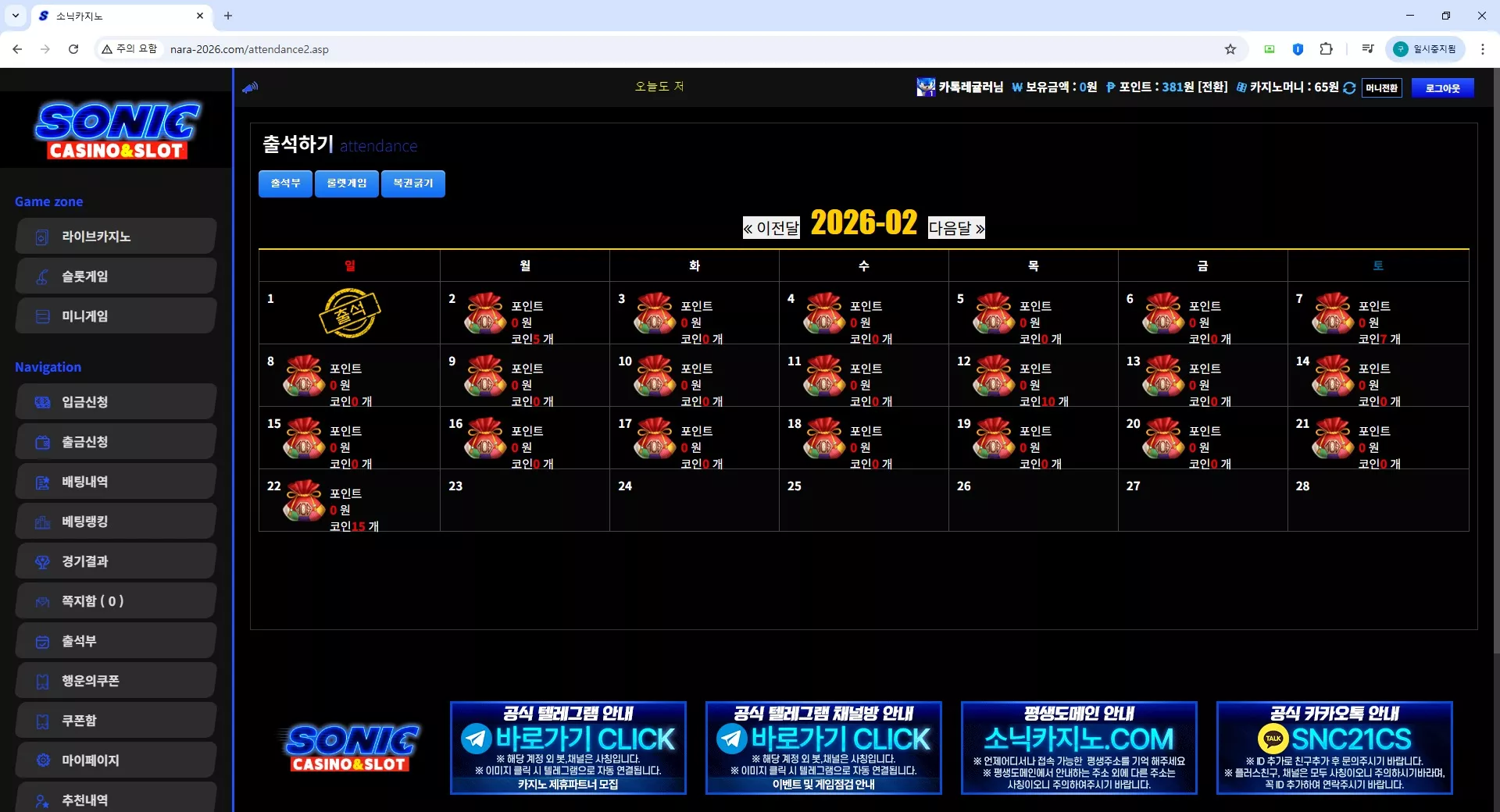The height and width of the screenshot is (812, 1500).
Task: Open 베팅랭킹 in the sidebar
Action: [x=116, y=521]
